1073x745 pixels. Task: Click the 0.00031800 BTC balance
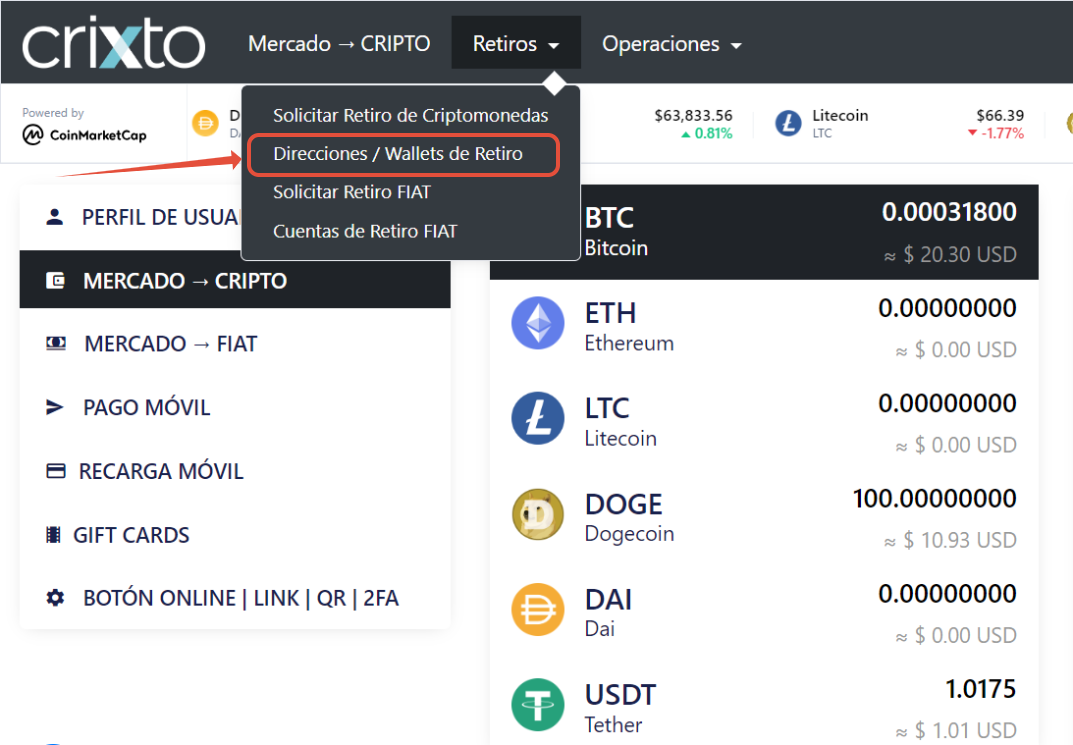949,212
